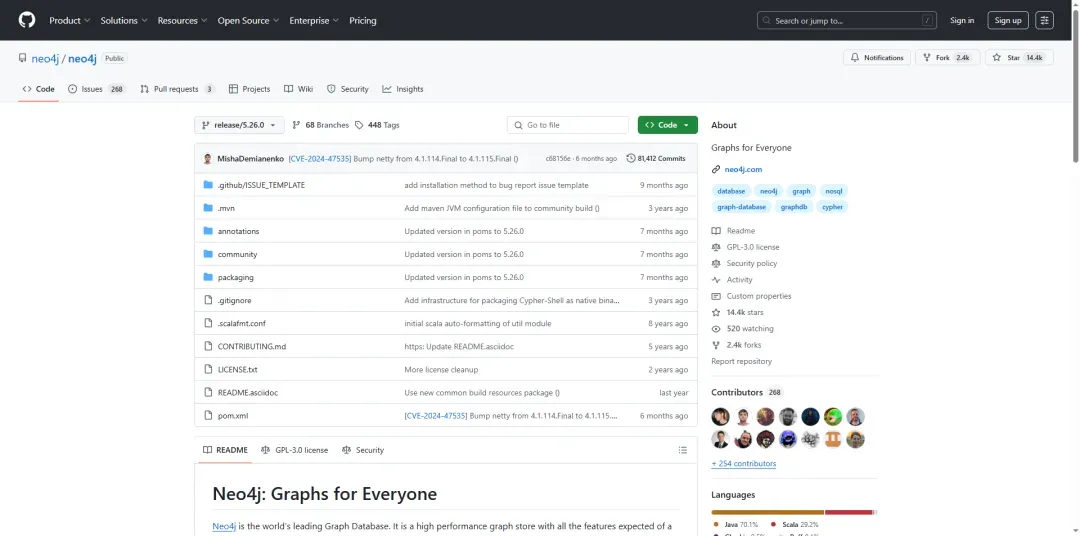This screenshot has height=536, width=1080.
Task: Expand the Solutions menu
Action: tap(124, 21)
